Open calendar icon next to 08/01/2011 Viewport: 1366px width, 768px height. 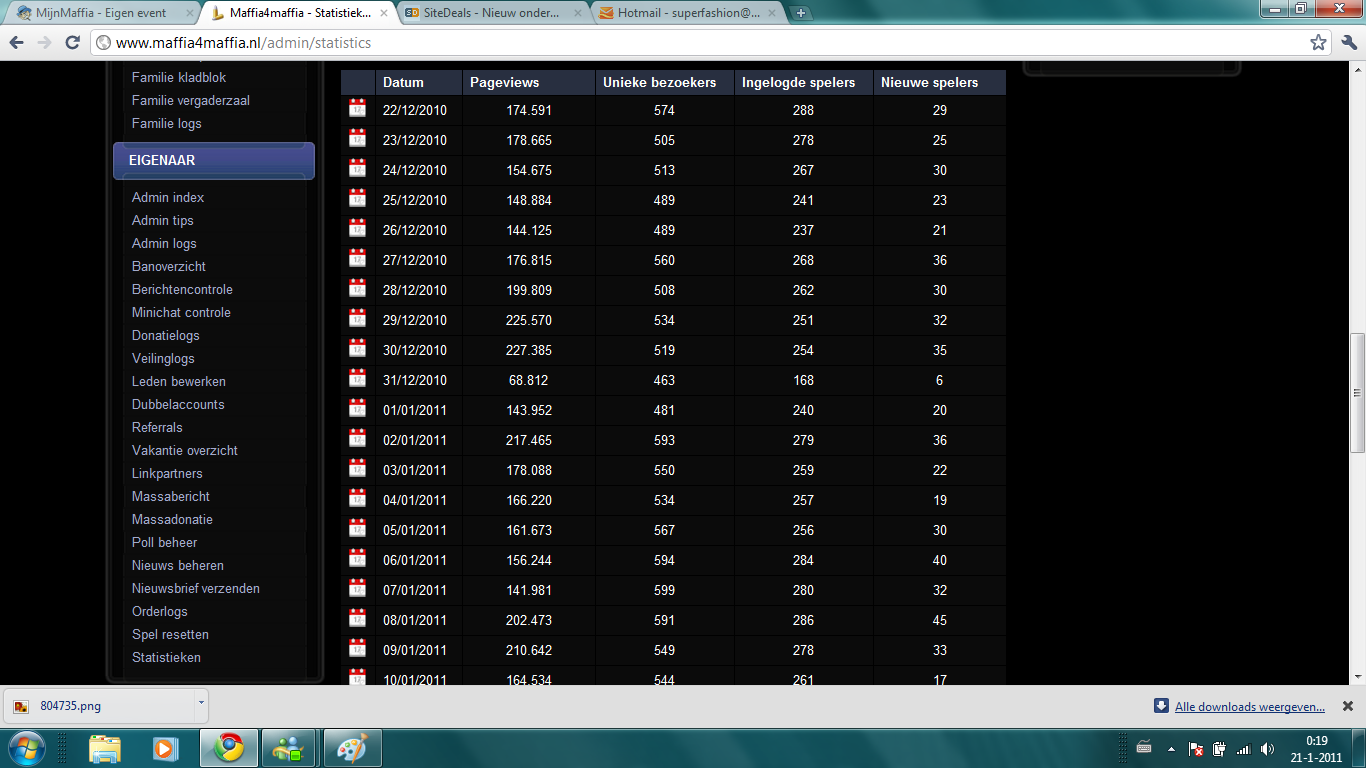pos(357,619)
